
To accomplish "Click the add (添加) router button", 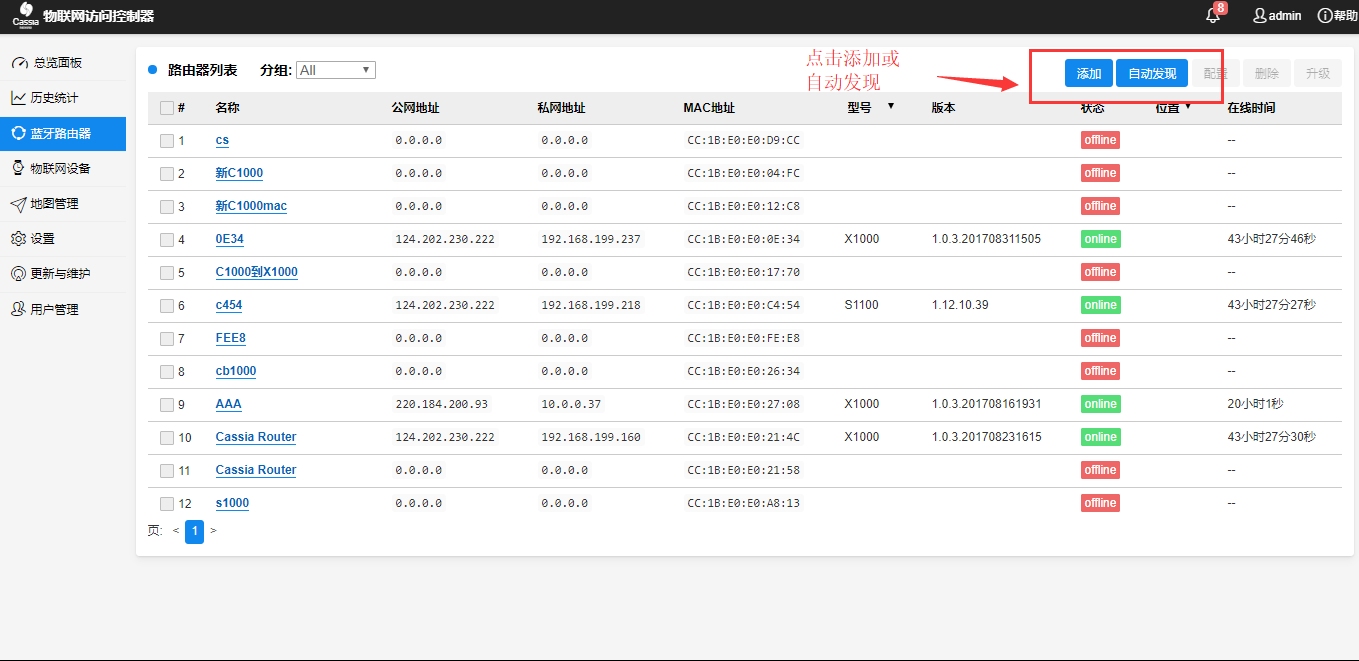I will point(1088,74).
